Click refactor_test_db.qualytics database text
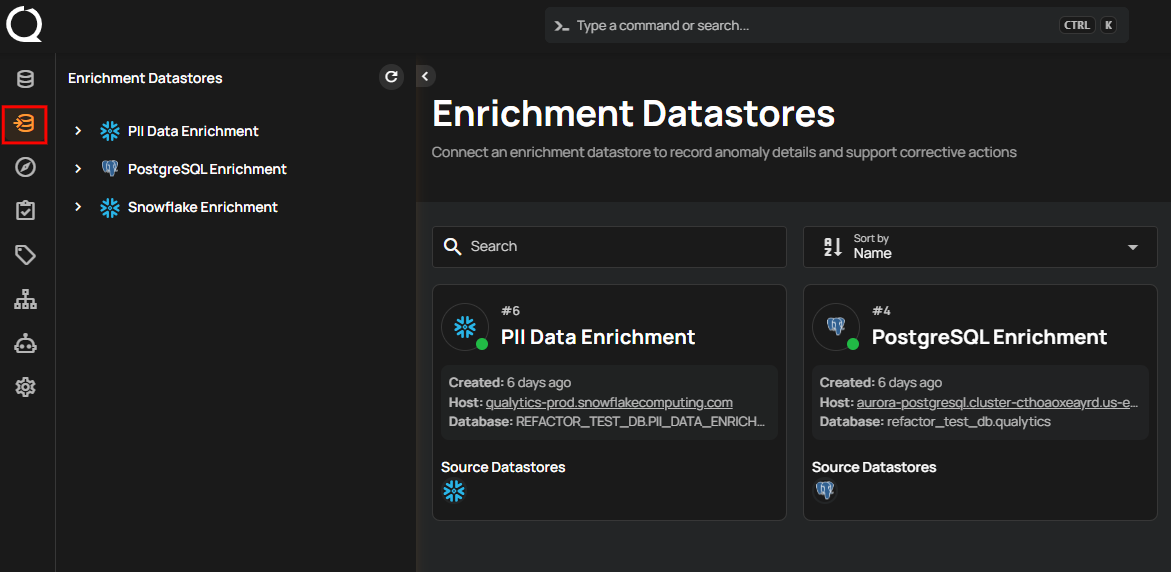 [x=969, y=422]
